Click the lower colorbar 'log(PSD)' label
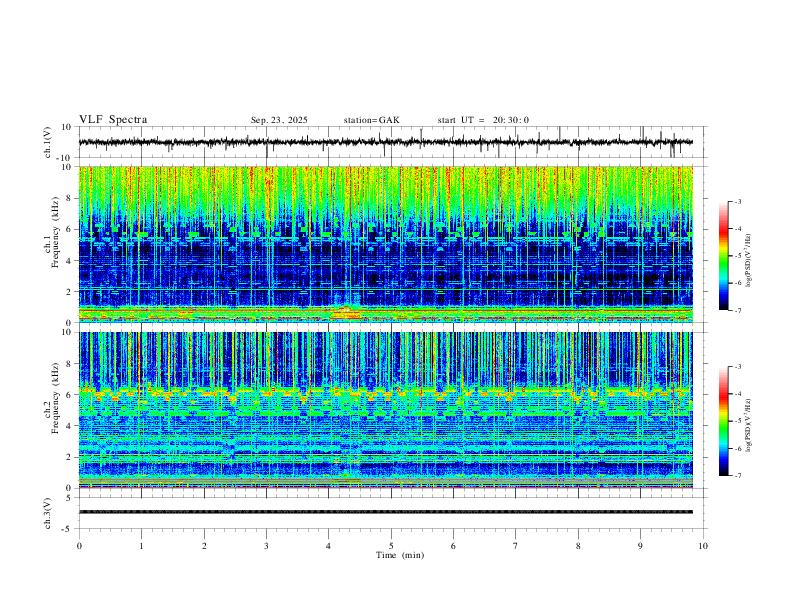 pos(749,425)
